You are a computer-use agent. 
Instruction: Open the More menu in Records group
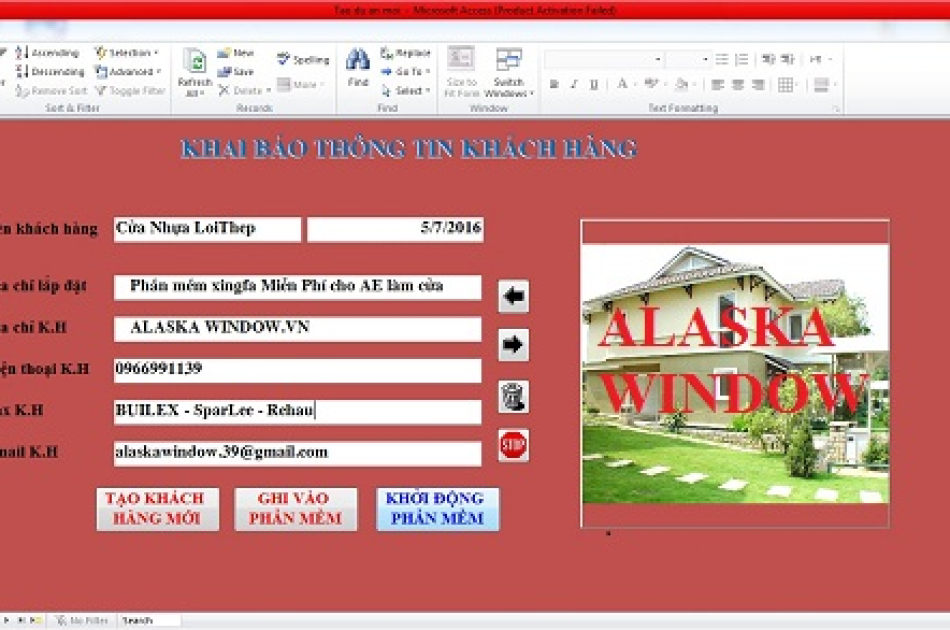point(301,84)
